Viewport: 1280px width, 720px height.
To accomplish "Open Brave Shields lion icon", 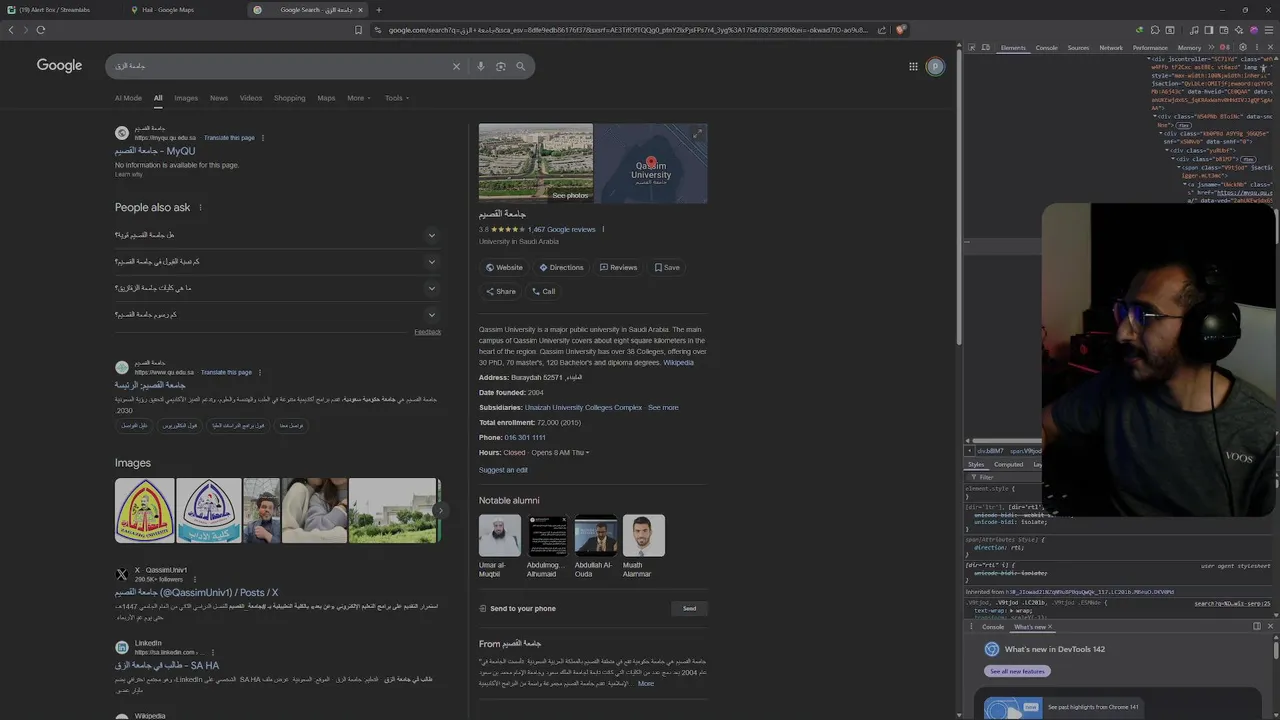I will pos(900,30).
